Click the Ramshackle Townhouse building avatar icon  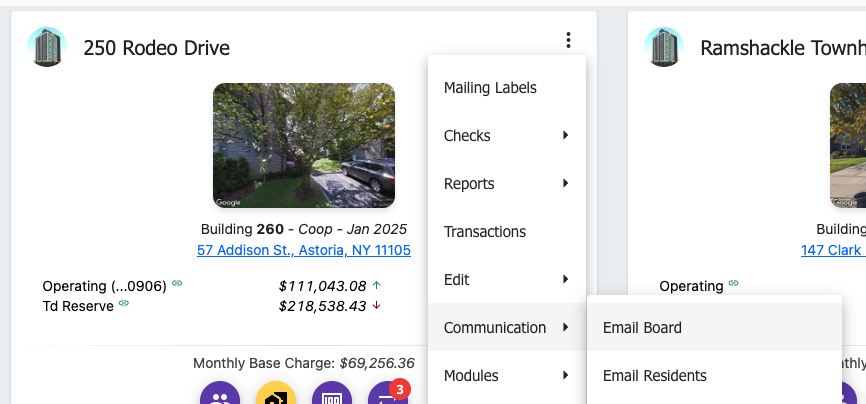pos(664,47)
